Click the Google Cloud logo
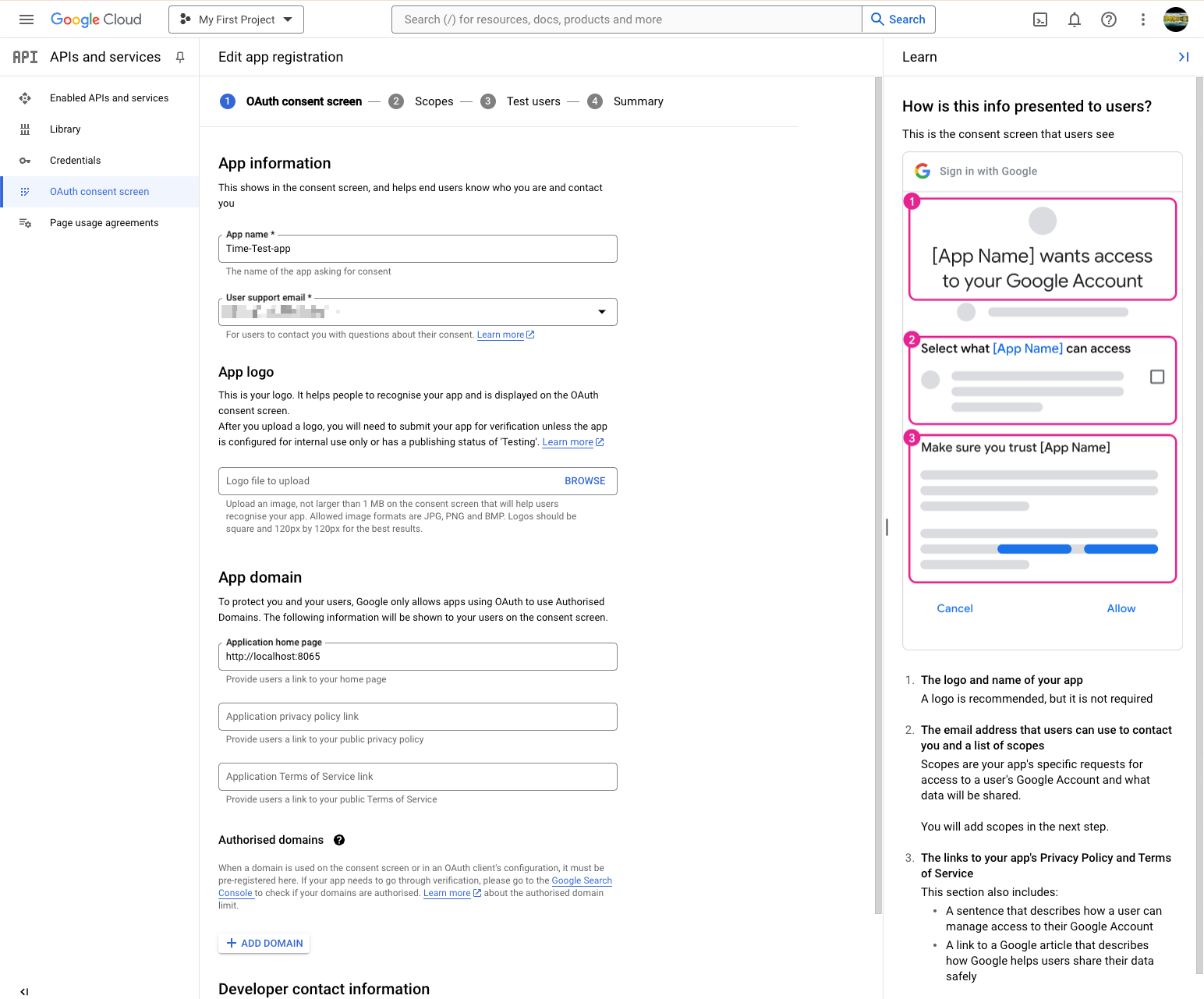Image resolution: width=1204 pixels, height=999 pixels. point(96,19)
